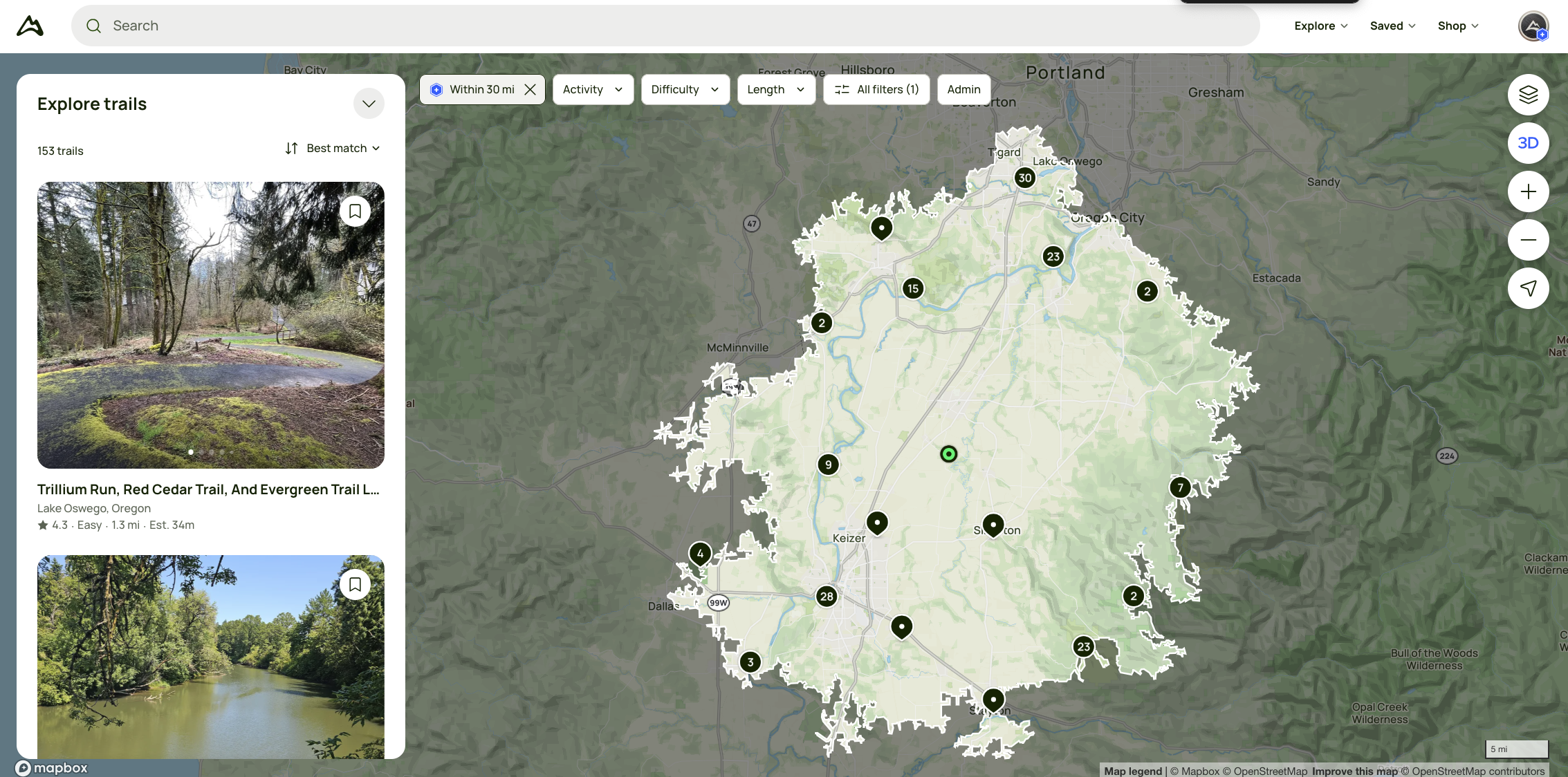Focus the Search input field
The height and width of the screenshot is (777, 1568).
665,26
